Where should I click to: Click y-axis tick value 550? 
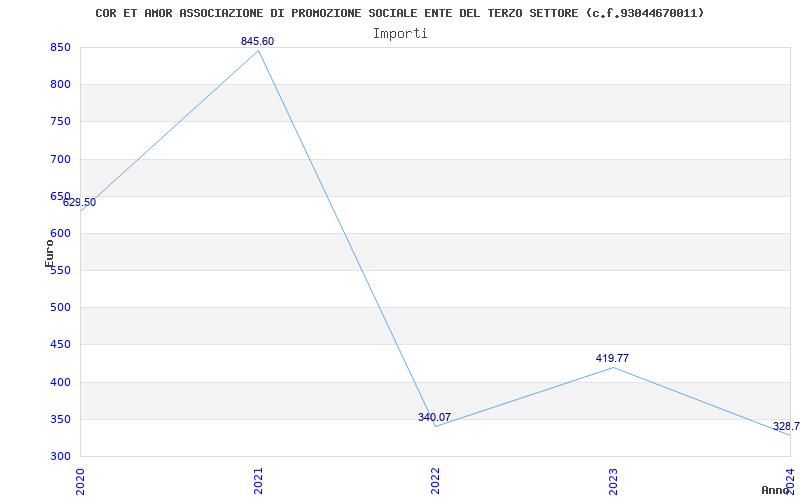tap(60, 270)
